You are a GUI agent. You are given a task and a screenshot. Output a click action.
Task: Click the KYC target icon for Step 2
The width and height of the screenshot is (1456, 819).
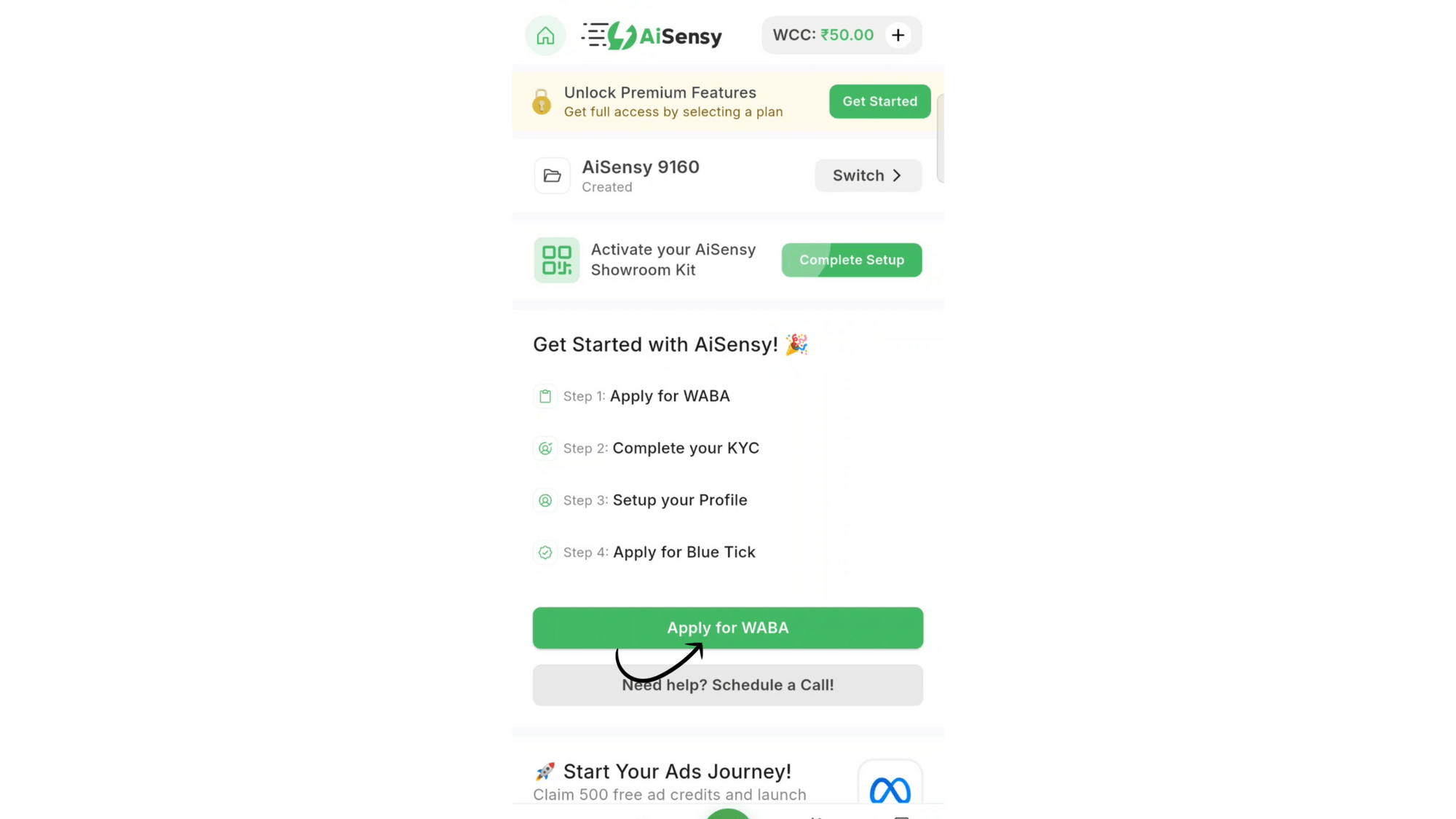(545, 448)
